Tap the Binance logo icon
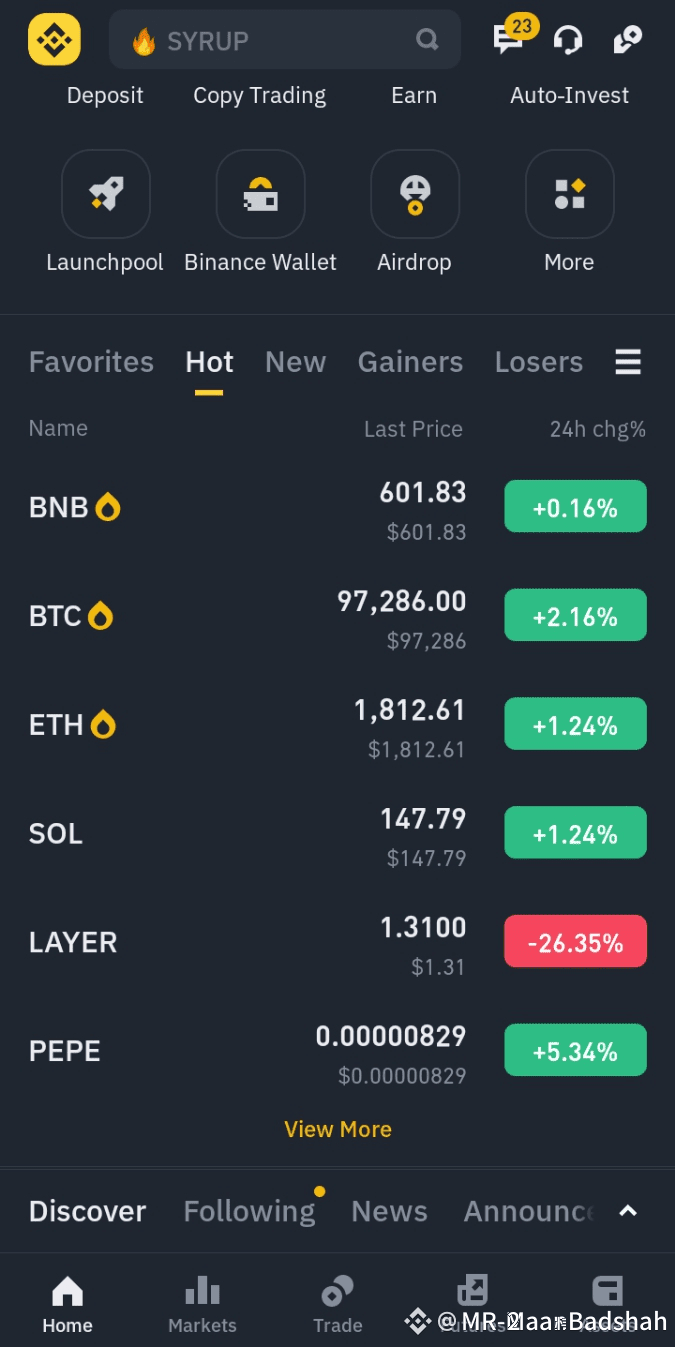This screenshot has width=675, height=1347. (x=54, y=40)
